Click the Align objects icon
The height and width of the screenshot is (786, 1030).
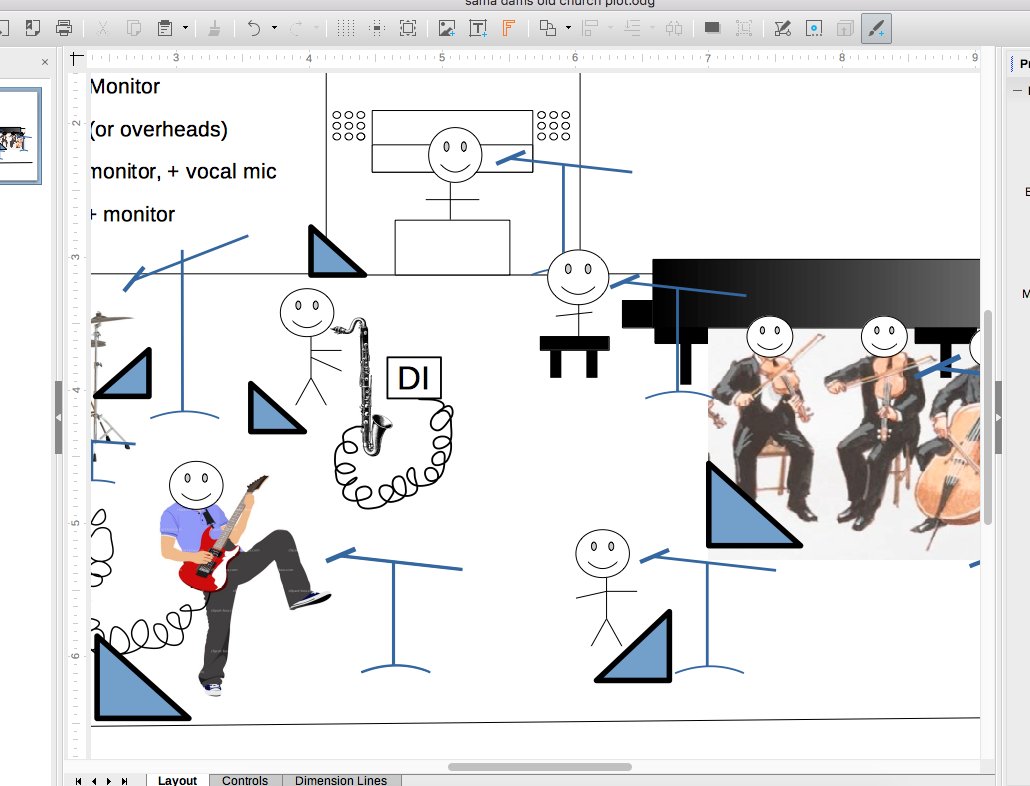[x=590, y=28]
